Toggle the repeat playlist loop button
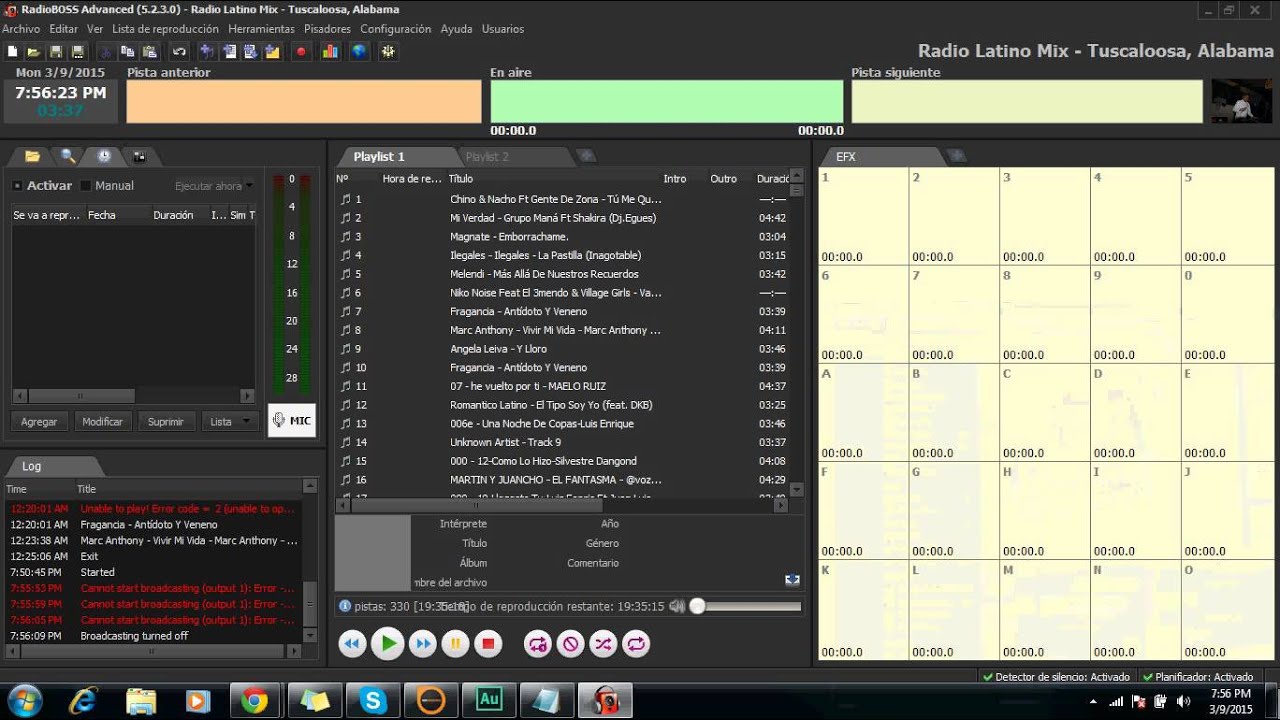Image resolution: width=1280 pixels, height=720 pixels. coord(636,644)
